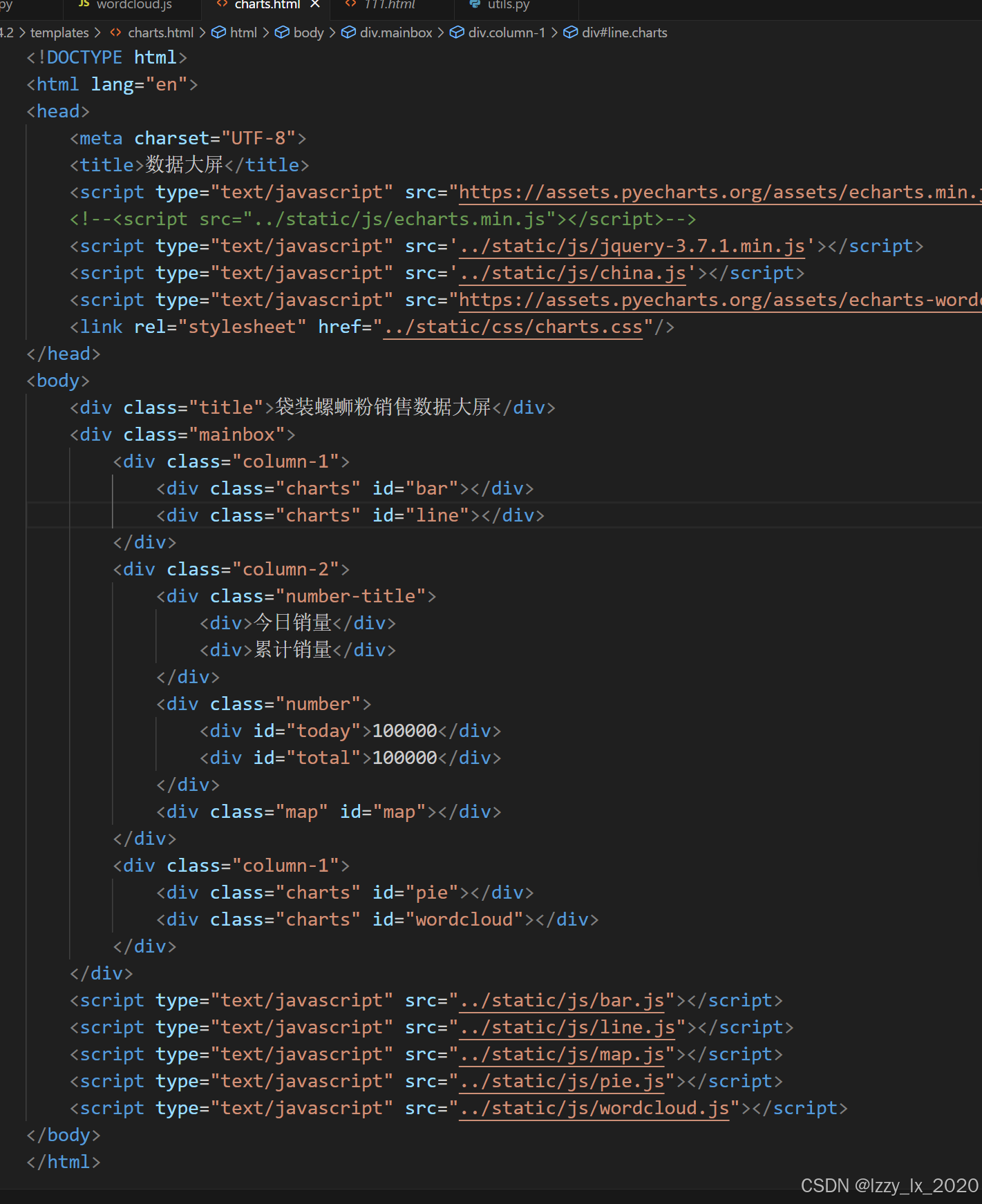Screen dimensions: 982x1204
Task: Click the div class="column-2" line
Action: pyautogui.click(x=232, y=569)
